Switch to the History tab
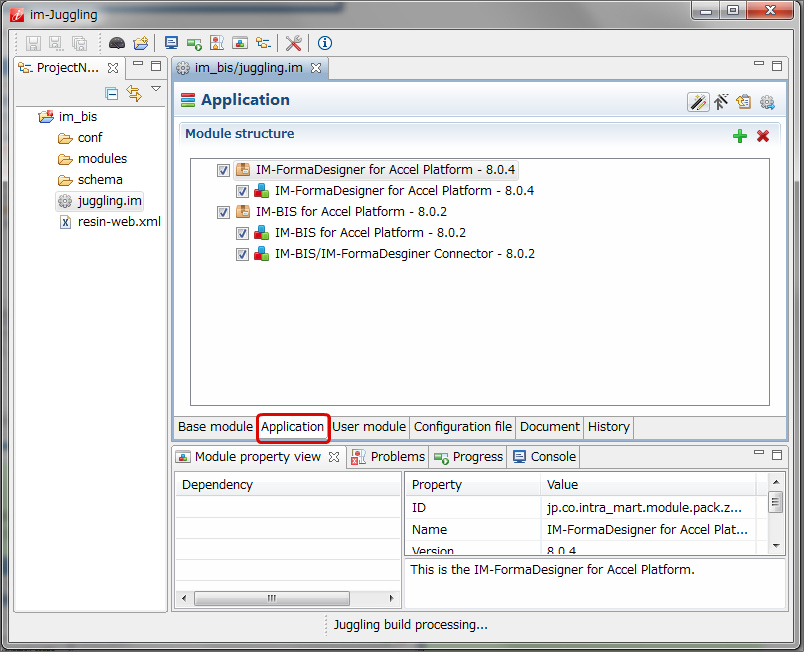804x652 pixels. pos(609,426)
